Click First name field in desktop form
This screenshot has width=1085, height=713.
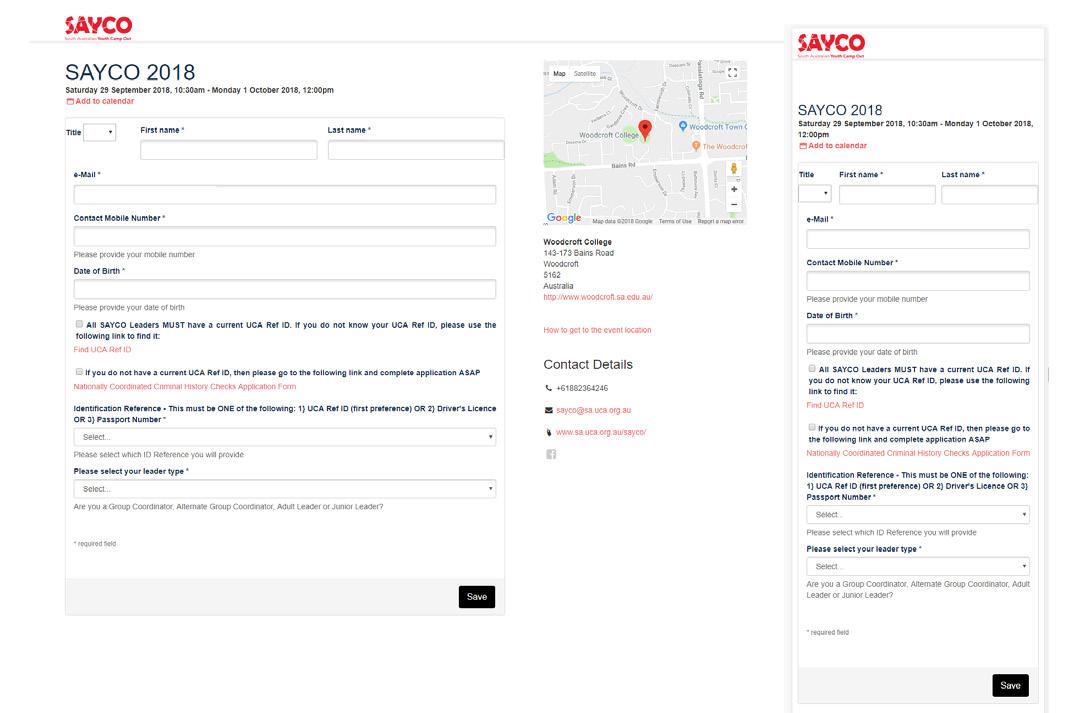coord(228,150)
